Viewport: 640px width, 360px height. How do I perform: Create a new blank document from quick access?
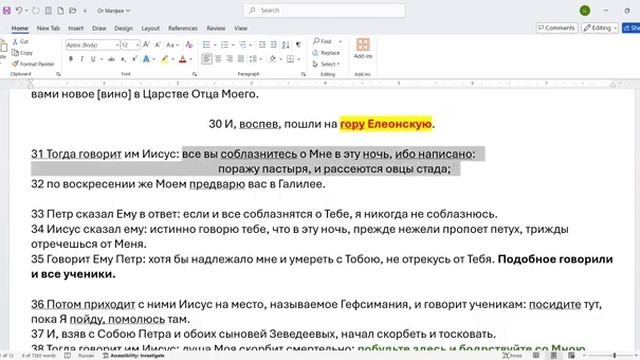tap(60, 11)
